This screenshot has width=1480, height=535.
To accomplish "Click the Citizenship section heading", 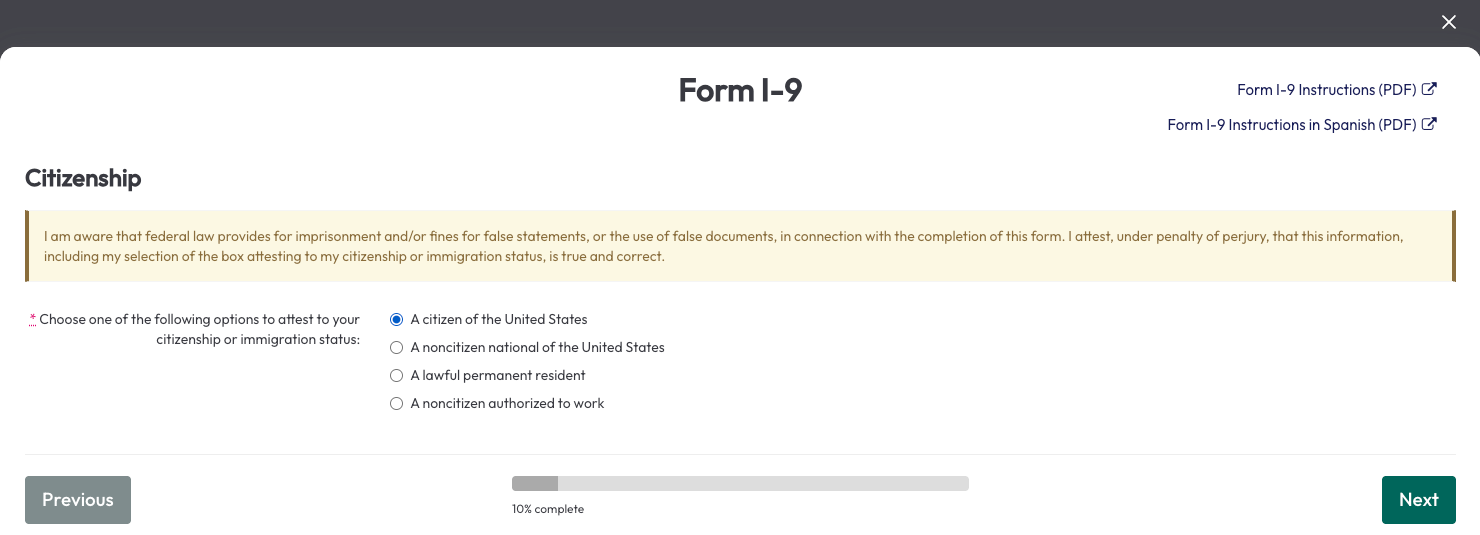I will [x=83, y=178].
